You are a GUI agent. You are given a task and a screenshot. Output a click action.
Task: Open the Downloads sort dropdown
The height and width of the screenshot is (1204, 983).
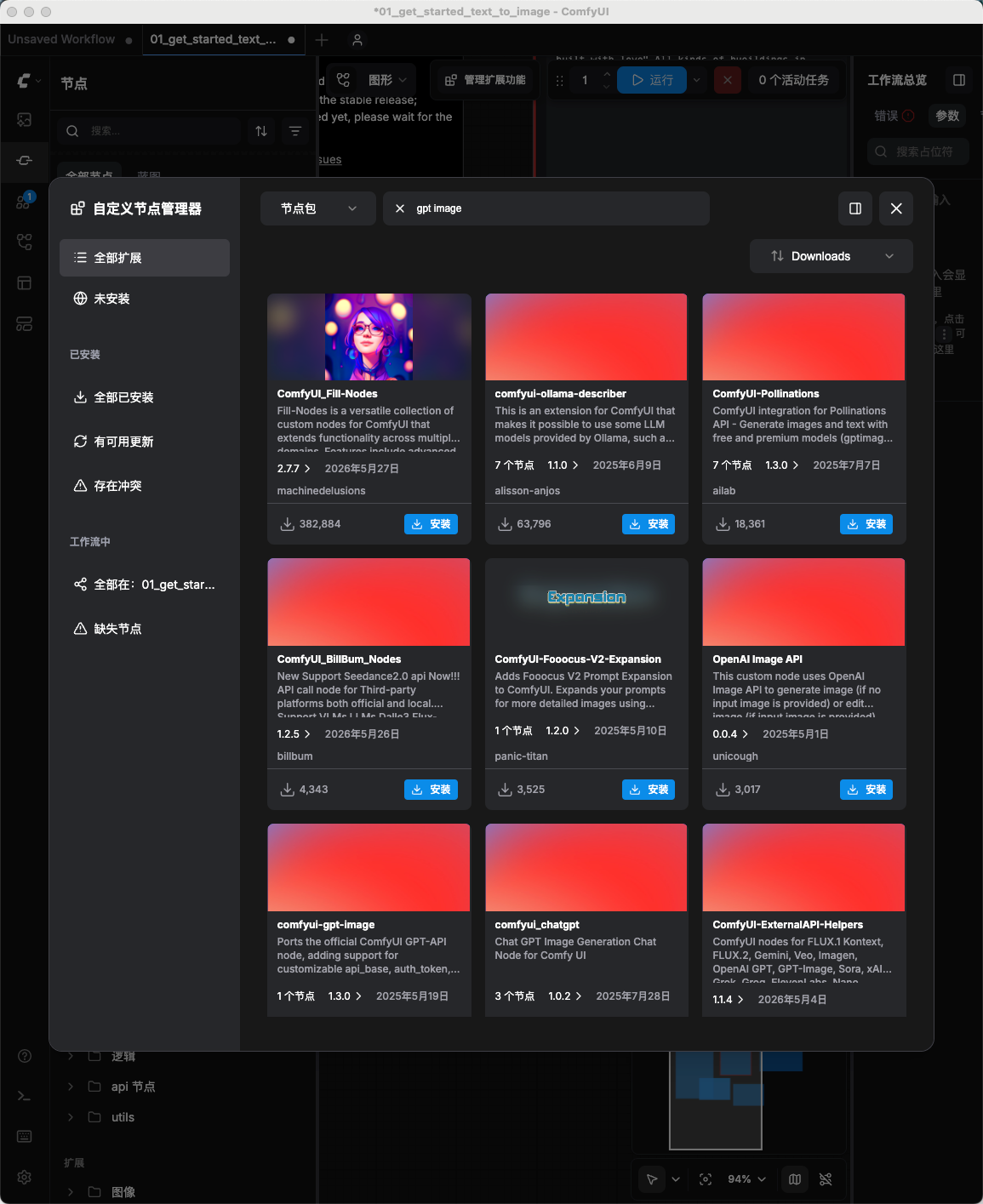[832, 256]
